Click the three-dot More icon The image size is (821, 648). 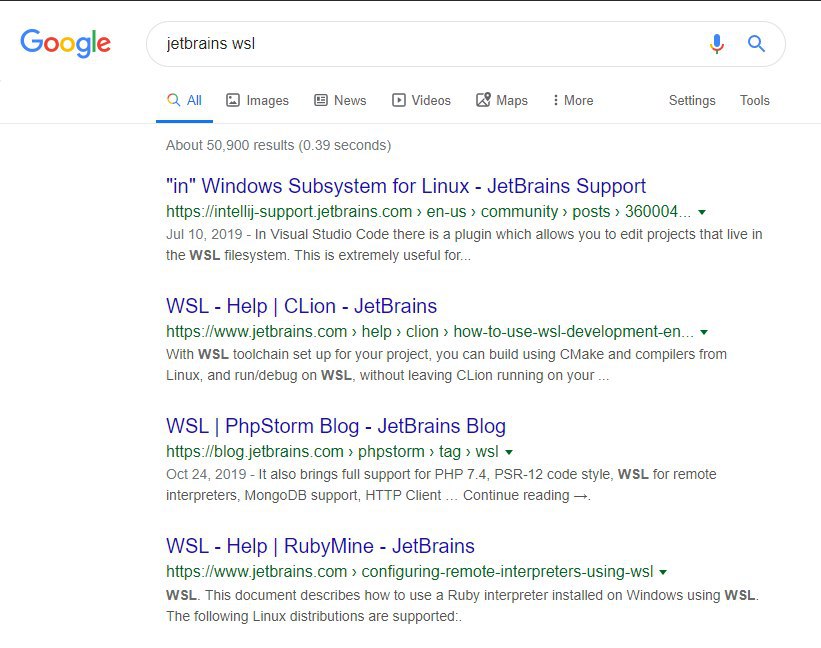pyautogui.click(x=556, y=100)
